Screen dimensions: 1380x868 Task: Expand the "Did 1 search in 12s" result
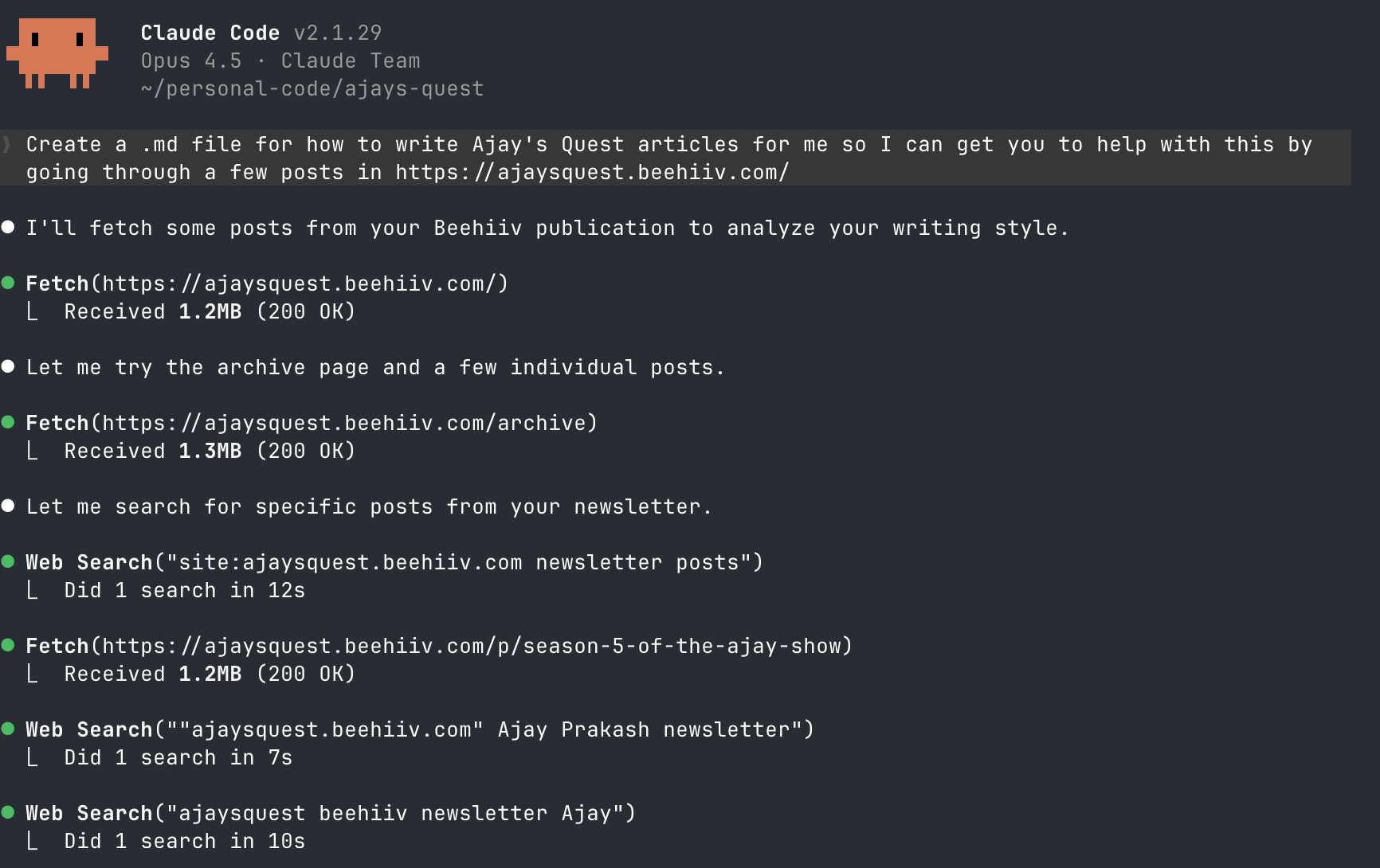[x=184, y=590]
